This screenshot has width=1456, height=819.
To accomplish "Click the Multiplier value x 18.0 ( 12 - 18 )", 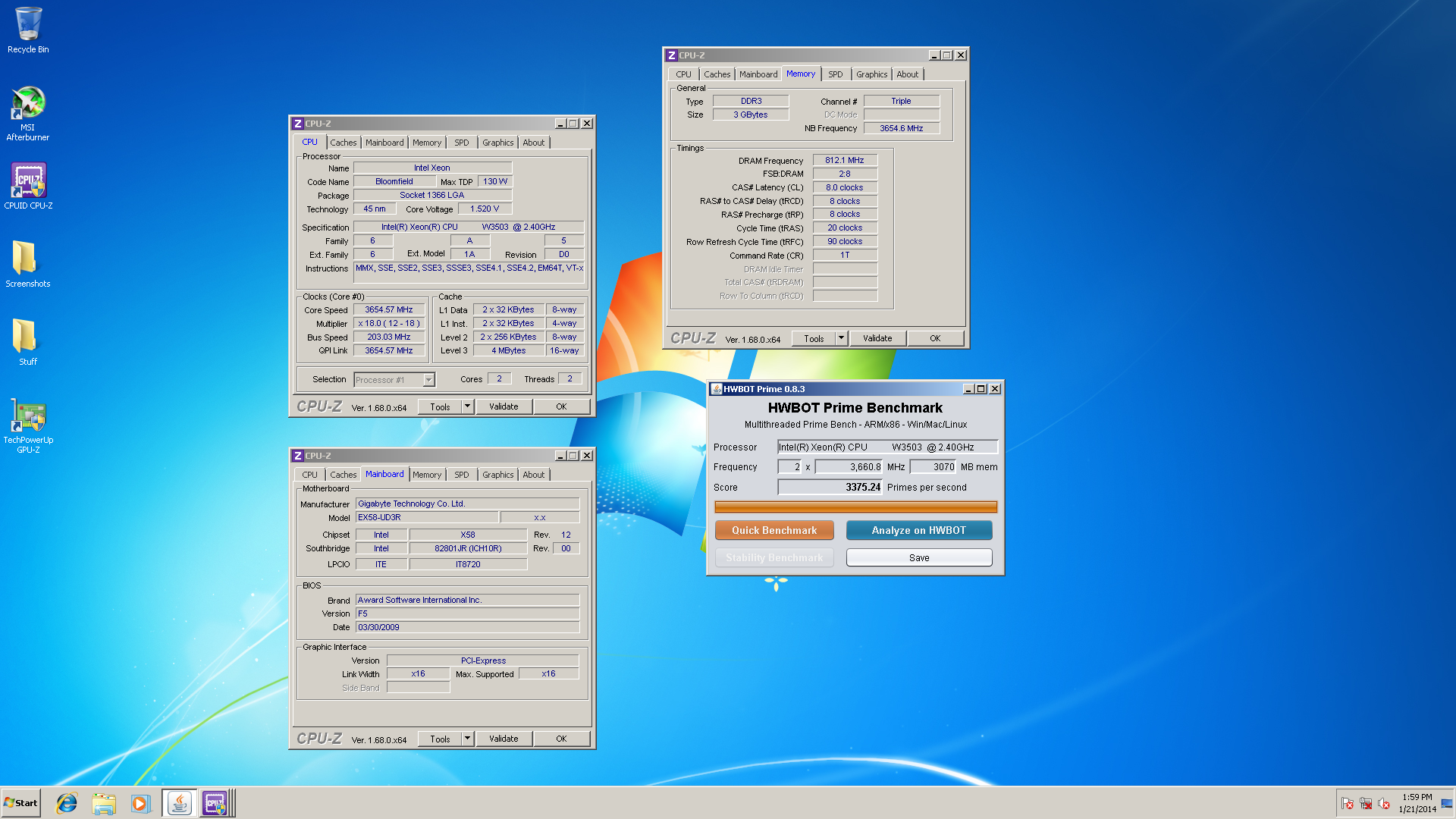I will [x=389, y=323].
